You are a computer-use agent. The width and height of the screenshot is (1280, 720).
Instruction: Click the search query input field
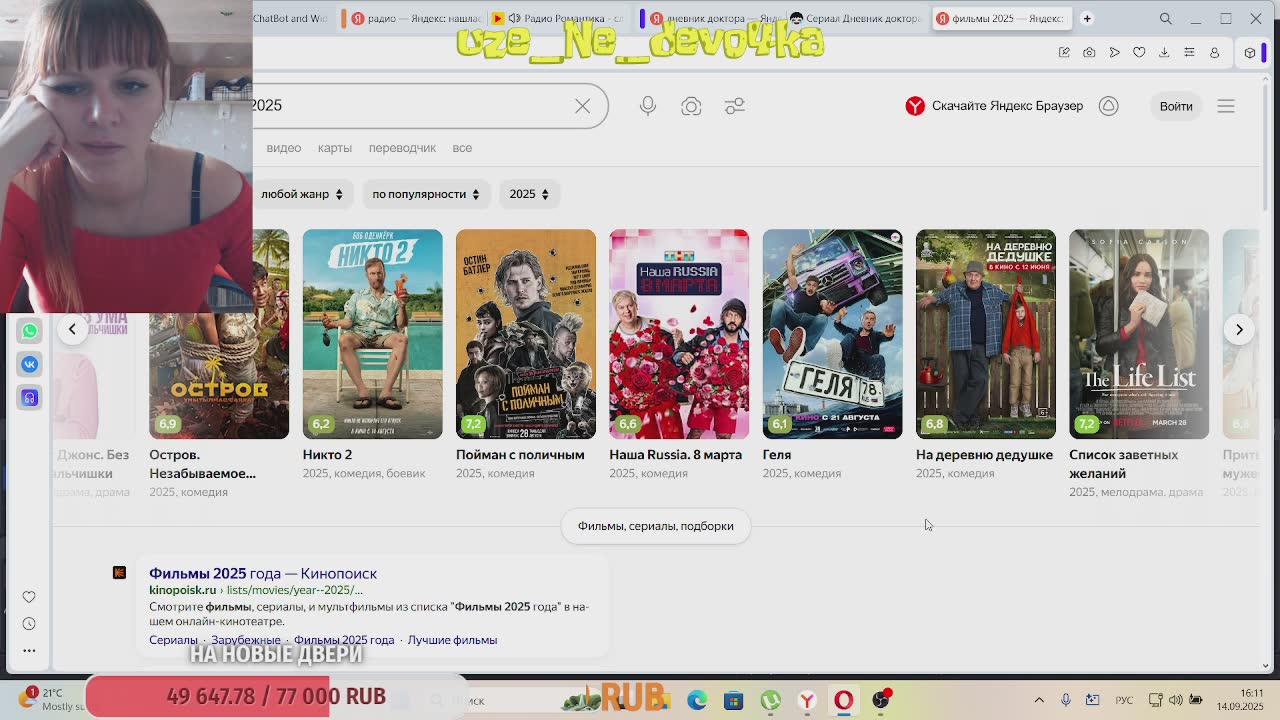point(410,106)
